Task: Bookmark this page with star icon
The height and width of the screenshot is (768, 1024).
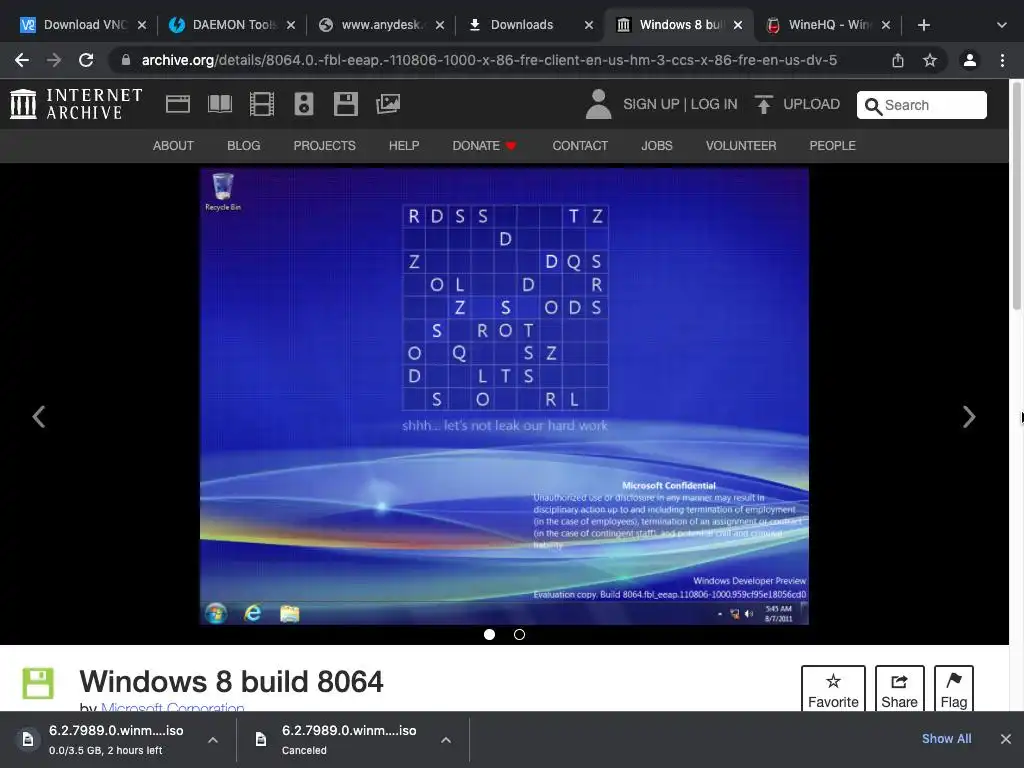Action: (930, 60)
